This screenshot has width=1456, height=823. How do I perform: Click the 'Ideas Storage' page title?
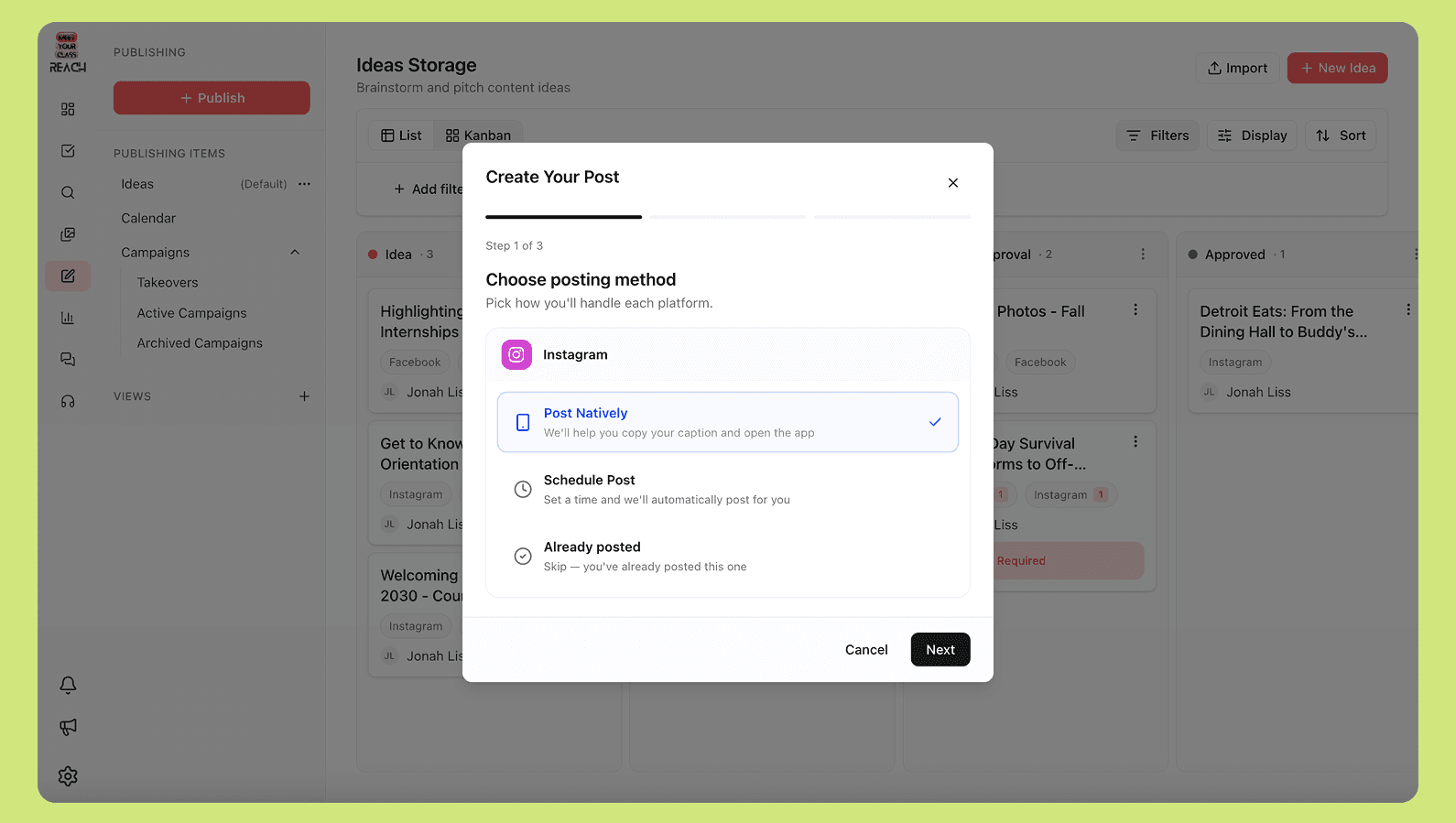click(417, 66)
